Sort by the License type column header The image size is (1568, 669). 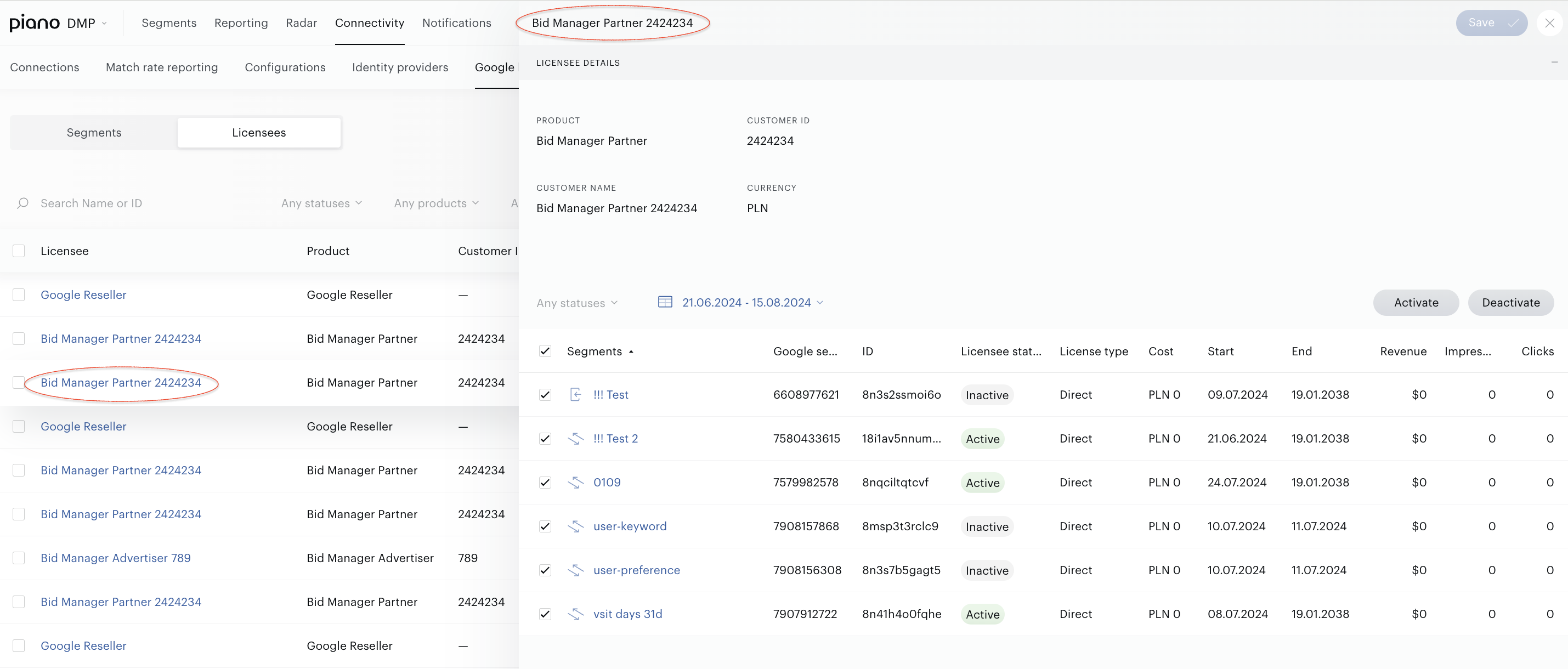pos(1093,351)
